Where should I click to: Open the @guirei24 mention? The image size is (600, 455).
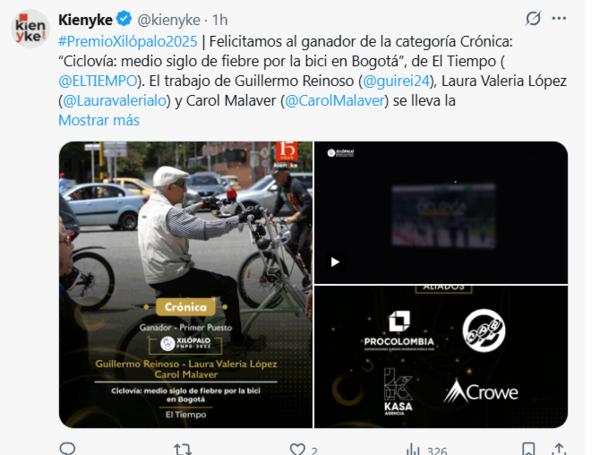pyautogui.click(x=396, y=81)
